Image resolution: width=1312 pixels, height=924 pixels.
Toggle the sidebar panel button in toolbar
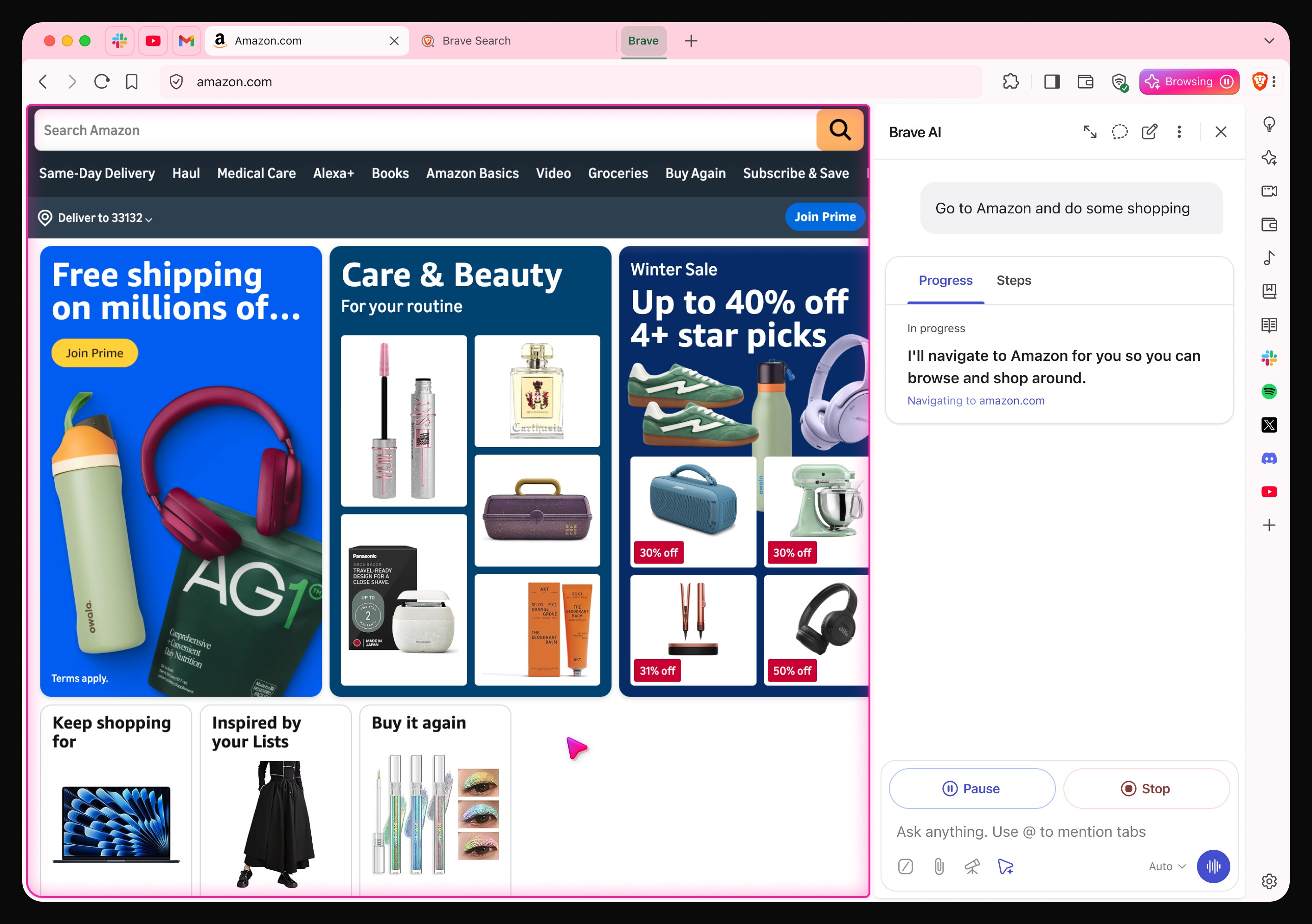[1051, 82]
